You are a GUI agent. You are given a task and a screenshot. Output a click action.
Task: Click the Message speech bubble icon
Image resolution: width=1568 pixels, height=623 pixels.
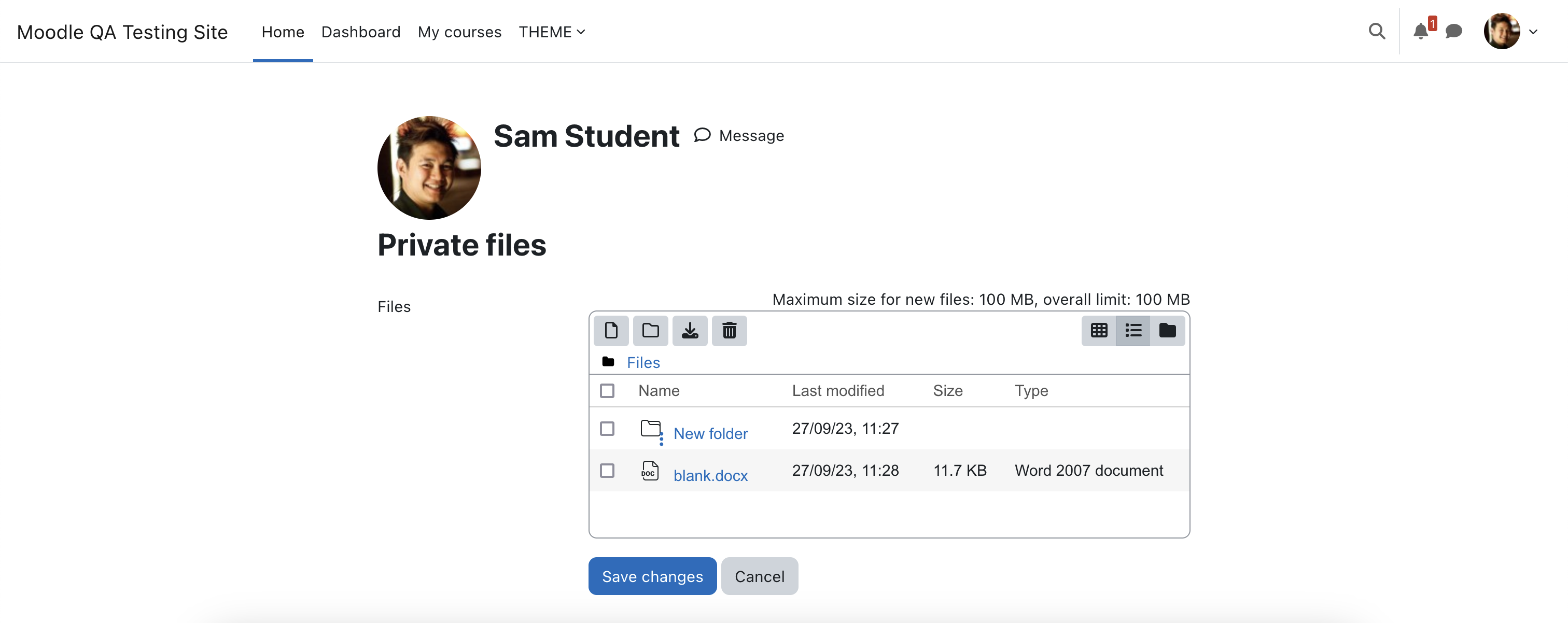tap(702, 135)
